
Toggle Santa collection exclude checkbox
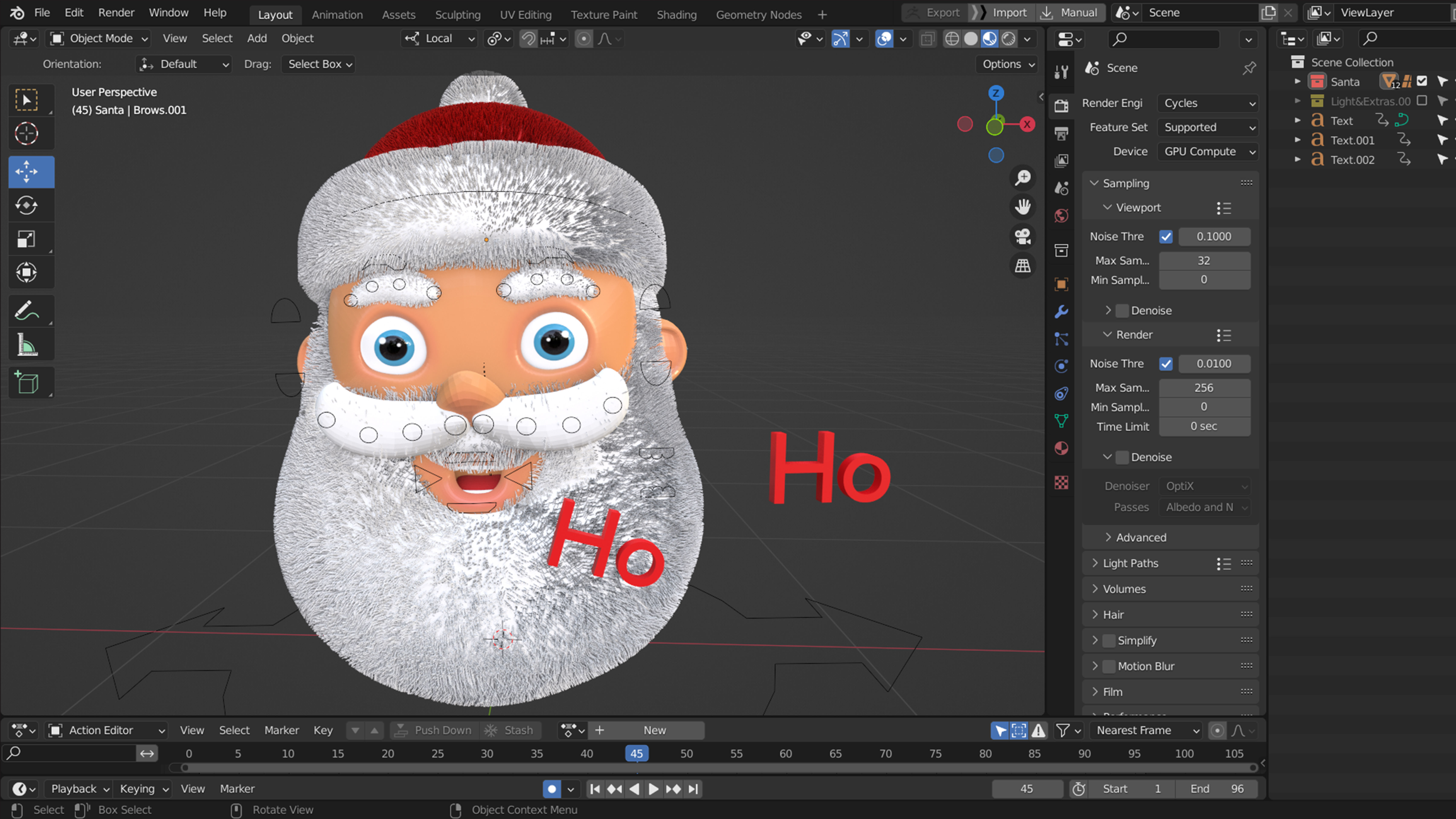(1422, 81)
